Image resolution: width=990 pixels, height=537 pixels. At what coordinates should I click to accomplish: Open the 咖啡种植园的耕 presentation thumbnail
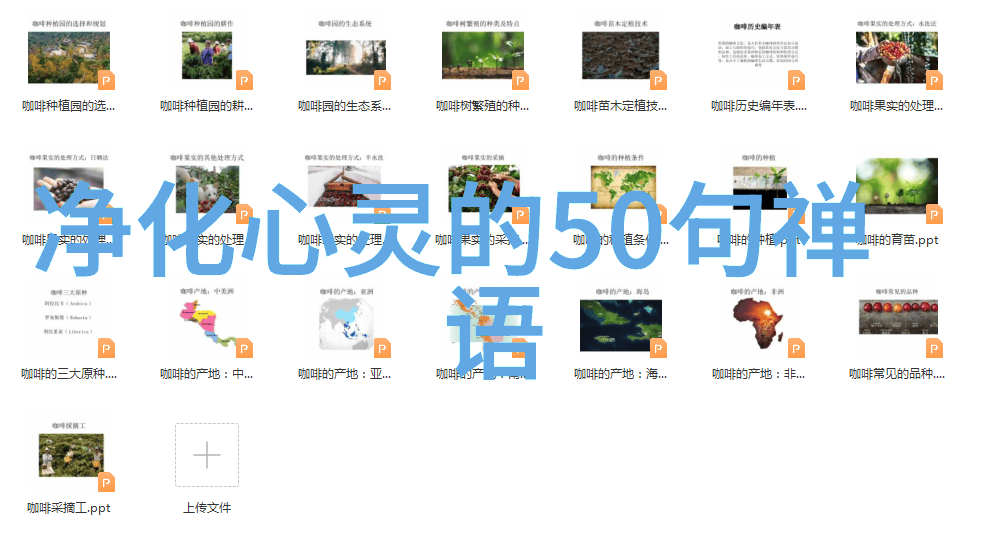click(207, 57)
